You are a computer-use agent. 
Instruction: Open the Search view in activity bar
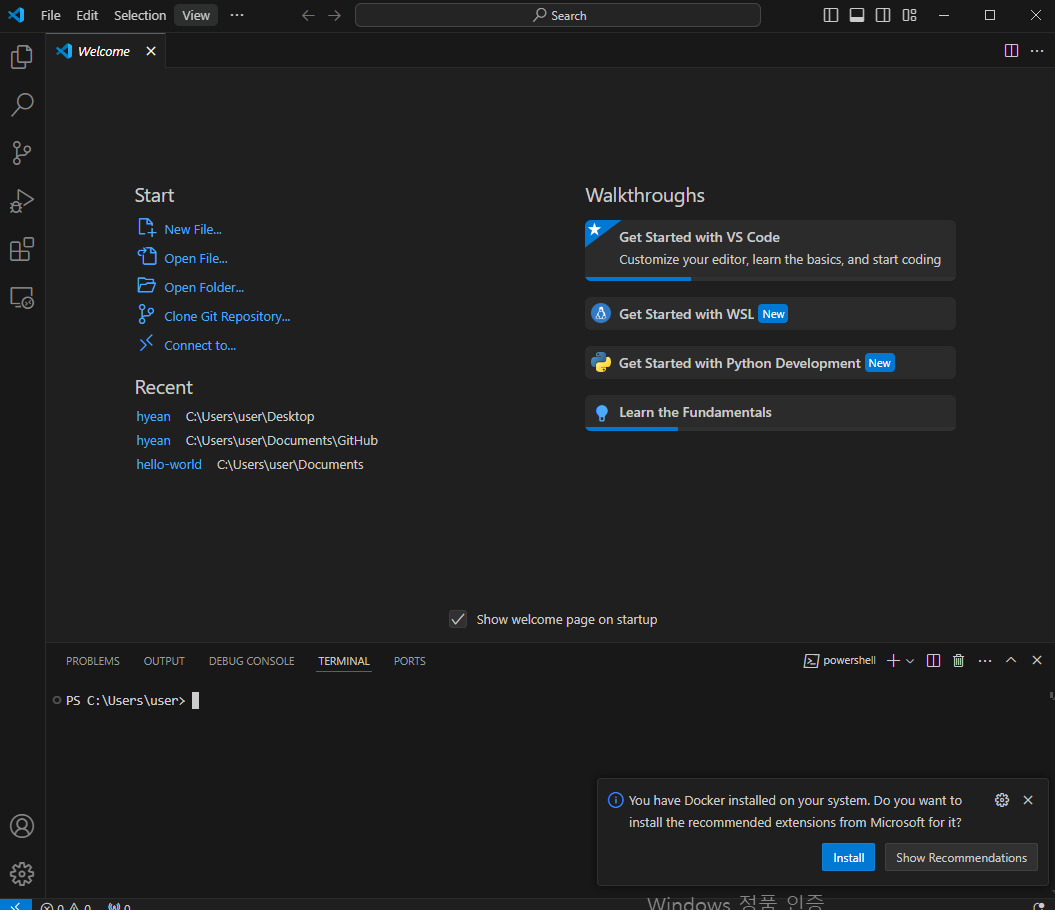click(x=22, y=104)
